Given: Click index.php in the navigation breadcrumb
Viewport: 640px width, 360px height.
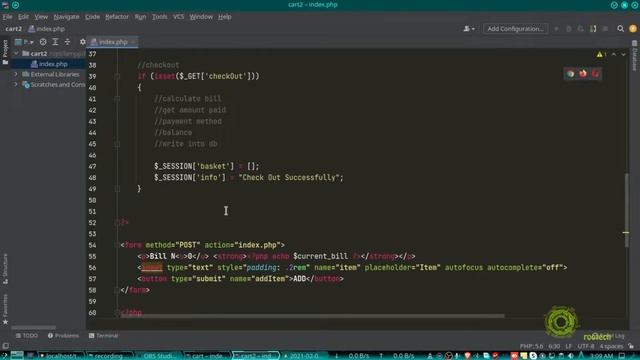Looking at the screenshot, I should pos(47,29).
